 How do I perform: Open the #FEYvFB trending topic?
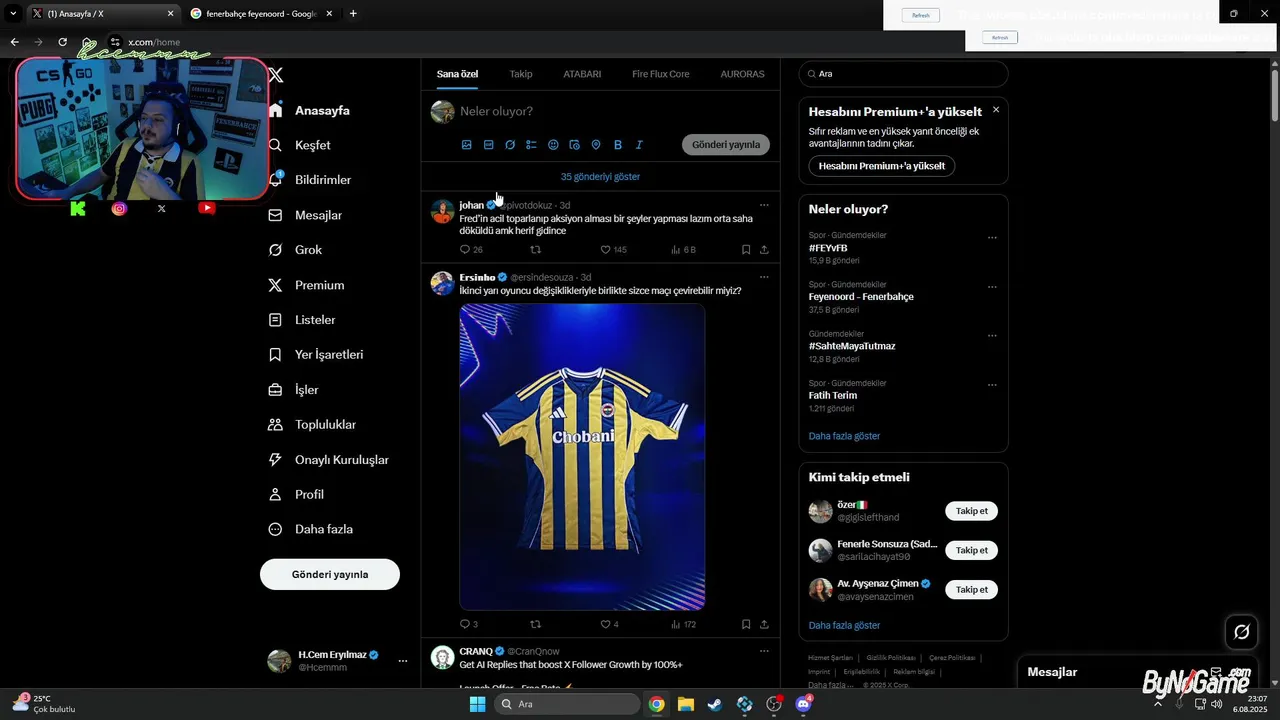pyautogui.click(x=828, y=248)
